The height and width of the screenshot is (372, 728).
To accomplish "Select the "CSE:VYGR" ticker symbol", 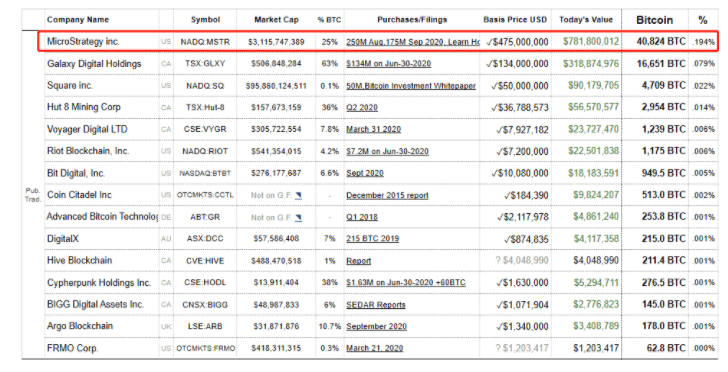I will (x=205, y=130).
